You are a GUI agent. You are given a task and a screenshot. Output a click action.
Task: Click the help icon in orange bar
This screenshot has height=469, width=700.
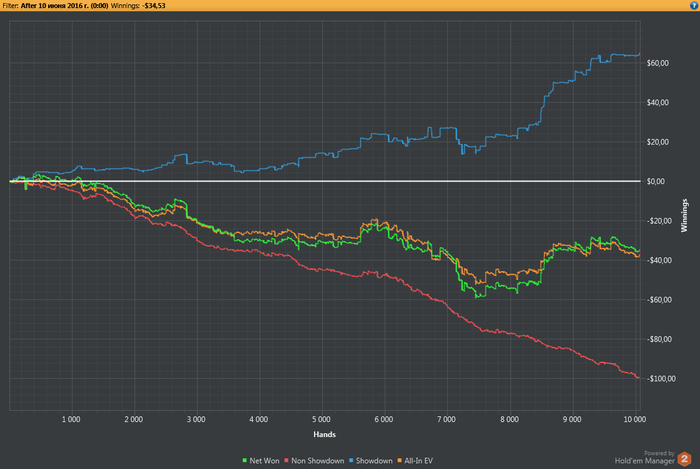[x=694, y=5]
